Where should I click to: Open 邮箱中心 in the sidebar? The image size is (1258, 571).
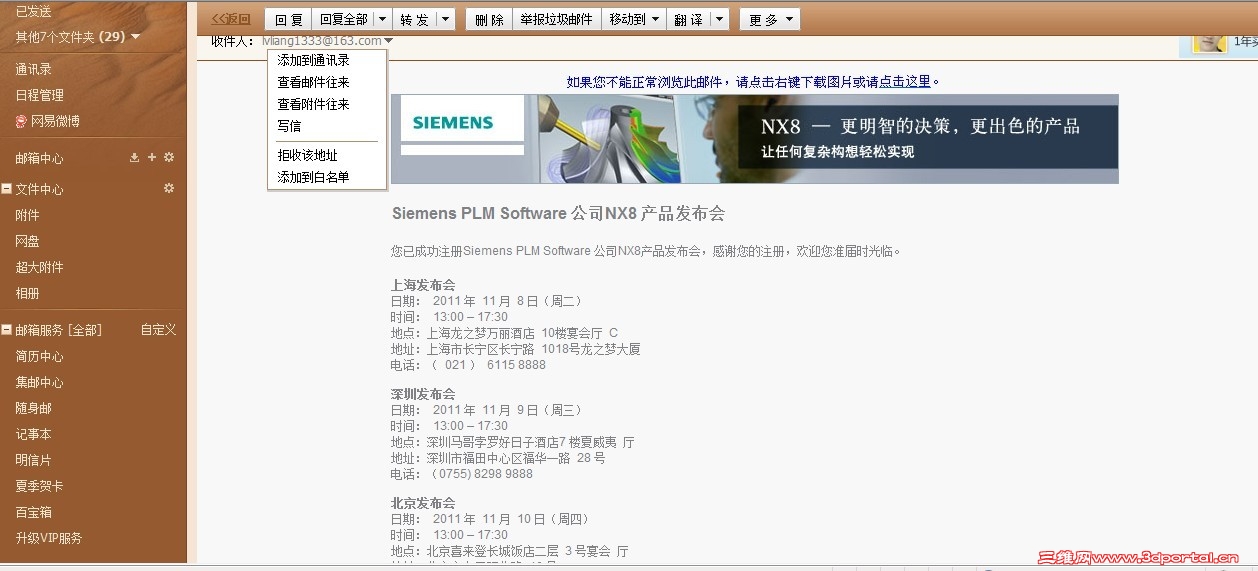pyautogui.click(x=39, y=158)
